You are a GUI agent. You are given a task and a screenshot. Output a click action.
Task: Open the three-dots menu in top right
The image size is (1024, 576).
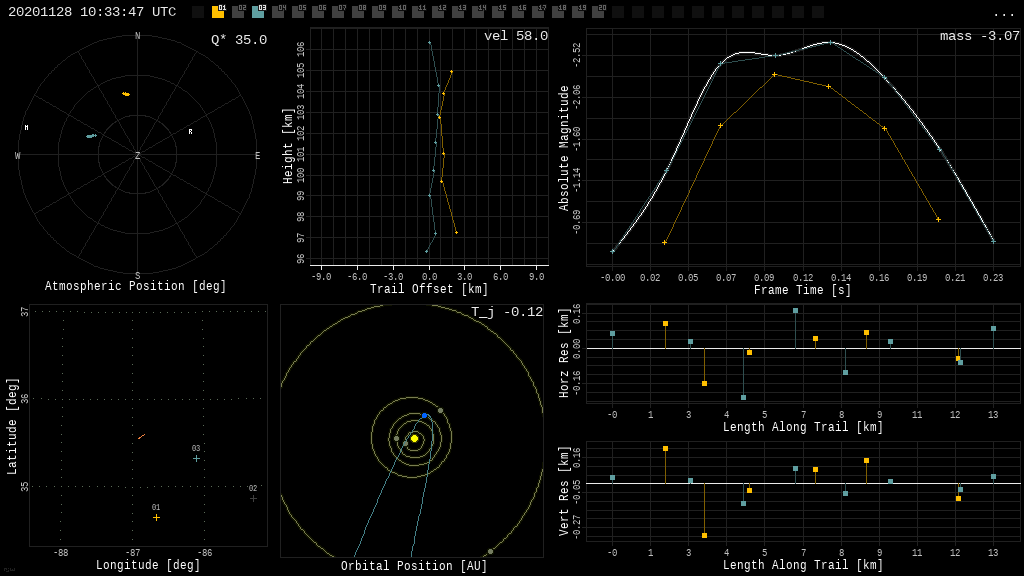[x=1003, y=13]
